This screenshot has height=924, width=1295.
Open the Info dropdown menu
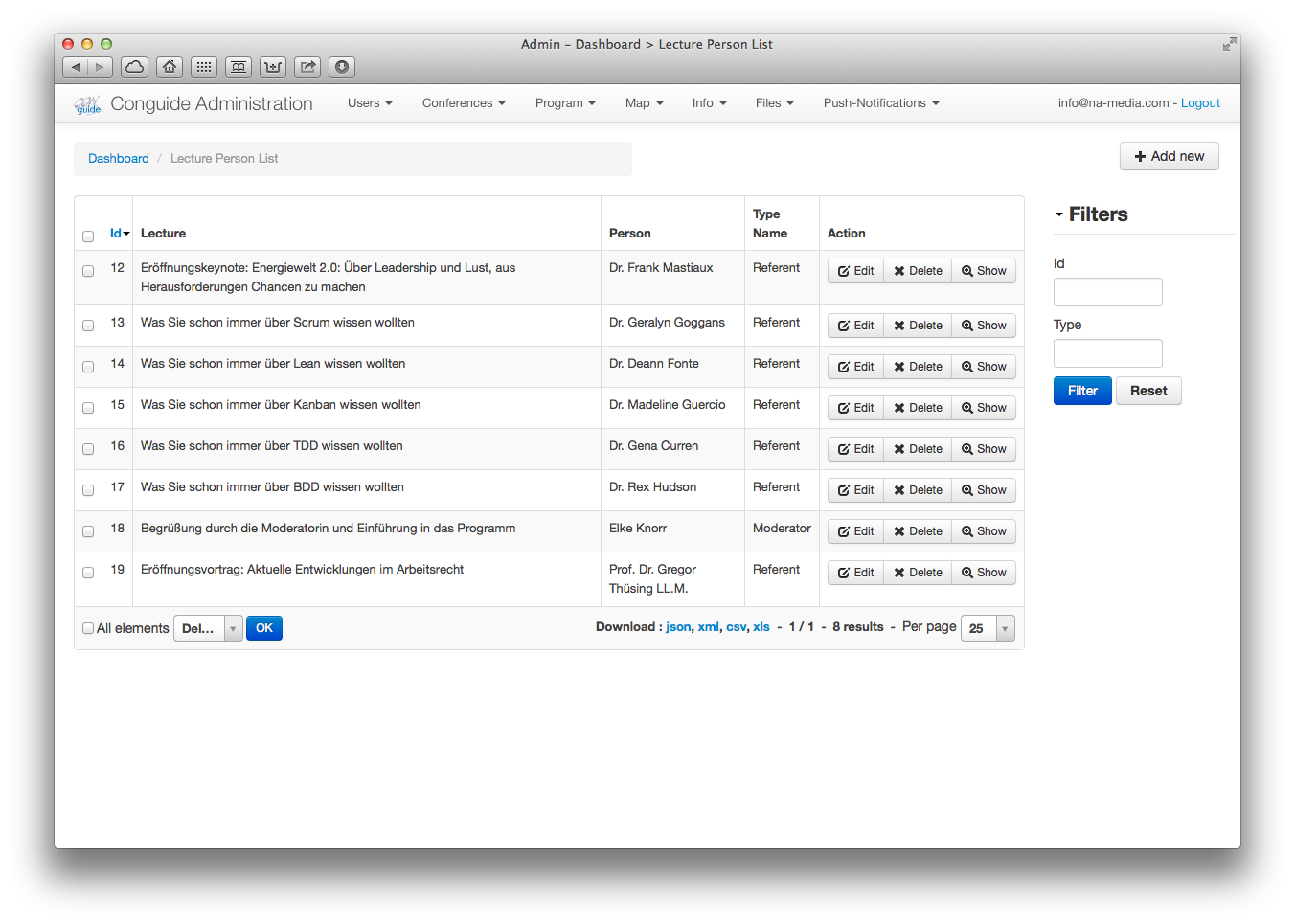(x=709, y=103)
